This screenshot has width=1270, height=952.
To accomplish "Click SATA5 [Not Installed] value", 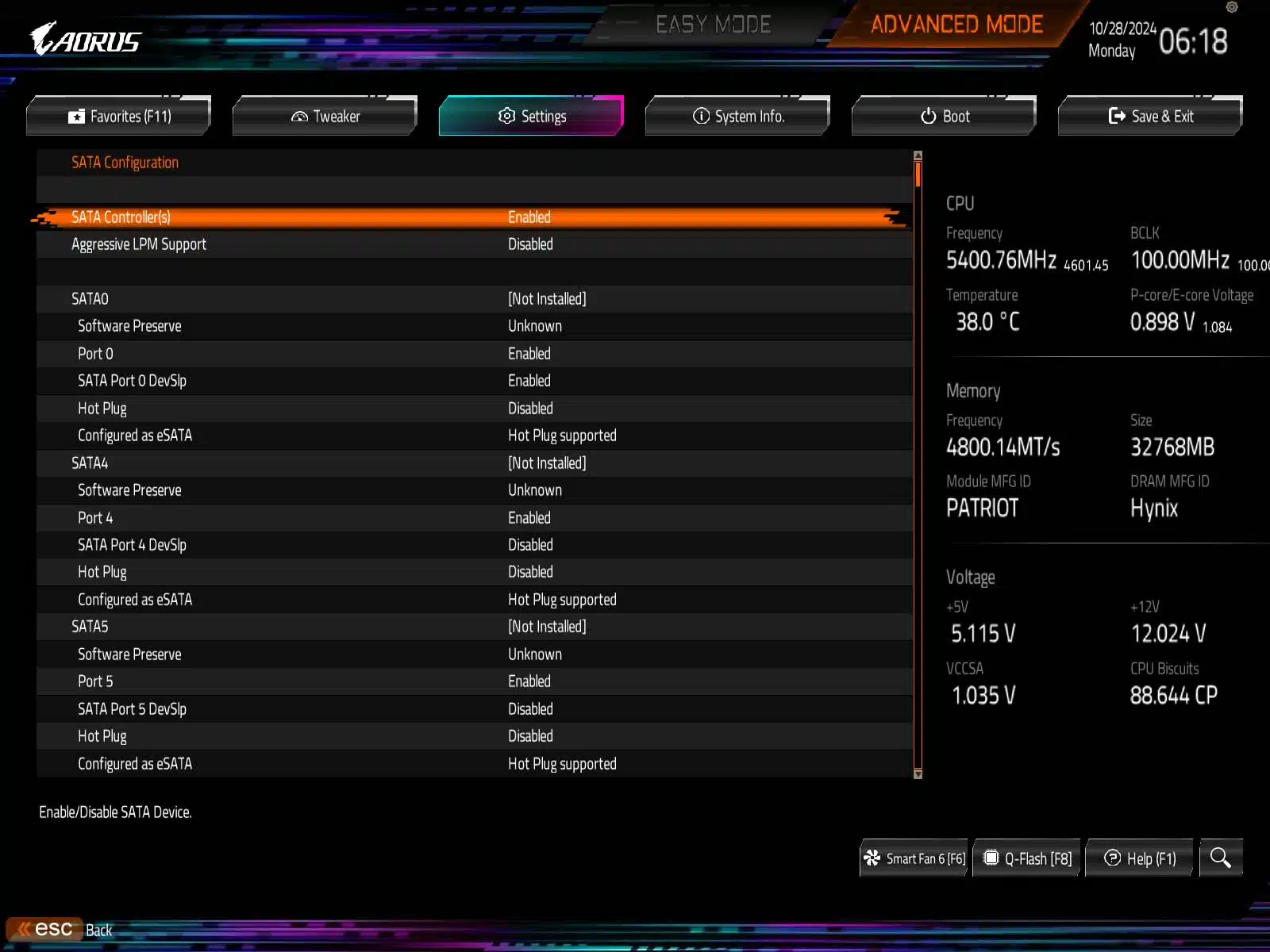I will (x=547, y=626).
